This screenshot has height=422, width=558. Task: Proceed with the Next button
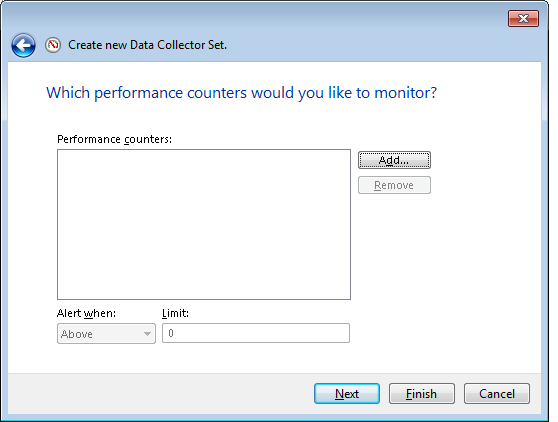click(x=347, y=394)
